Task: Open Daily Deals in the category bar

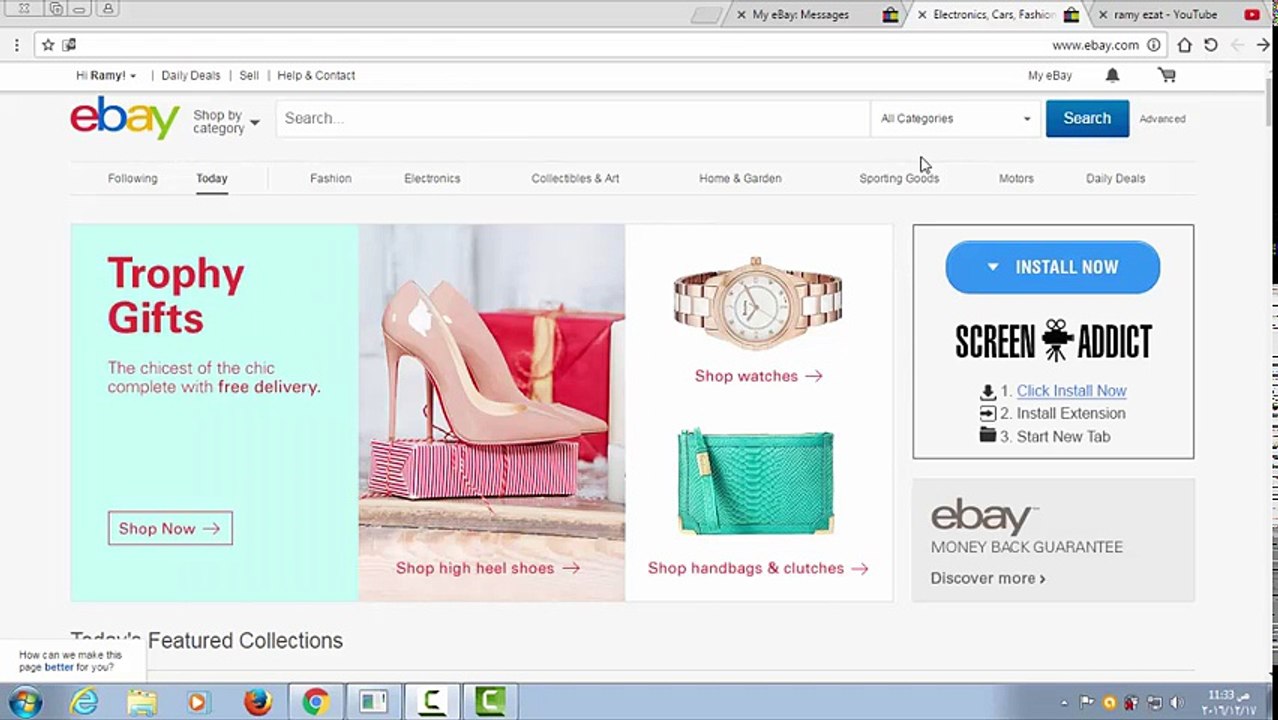Action: (x=1115, y=178)
